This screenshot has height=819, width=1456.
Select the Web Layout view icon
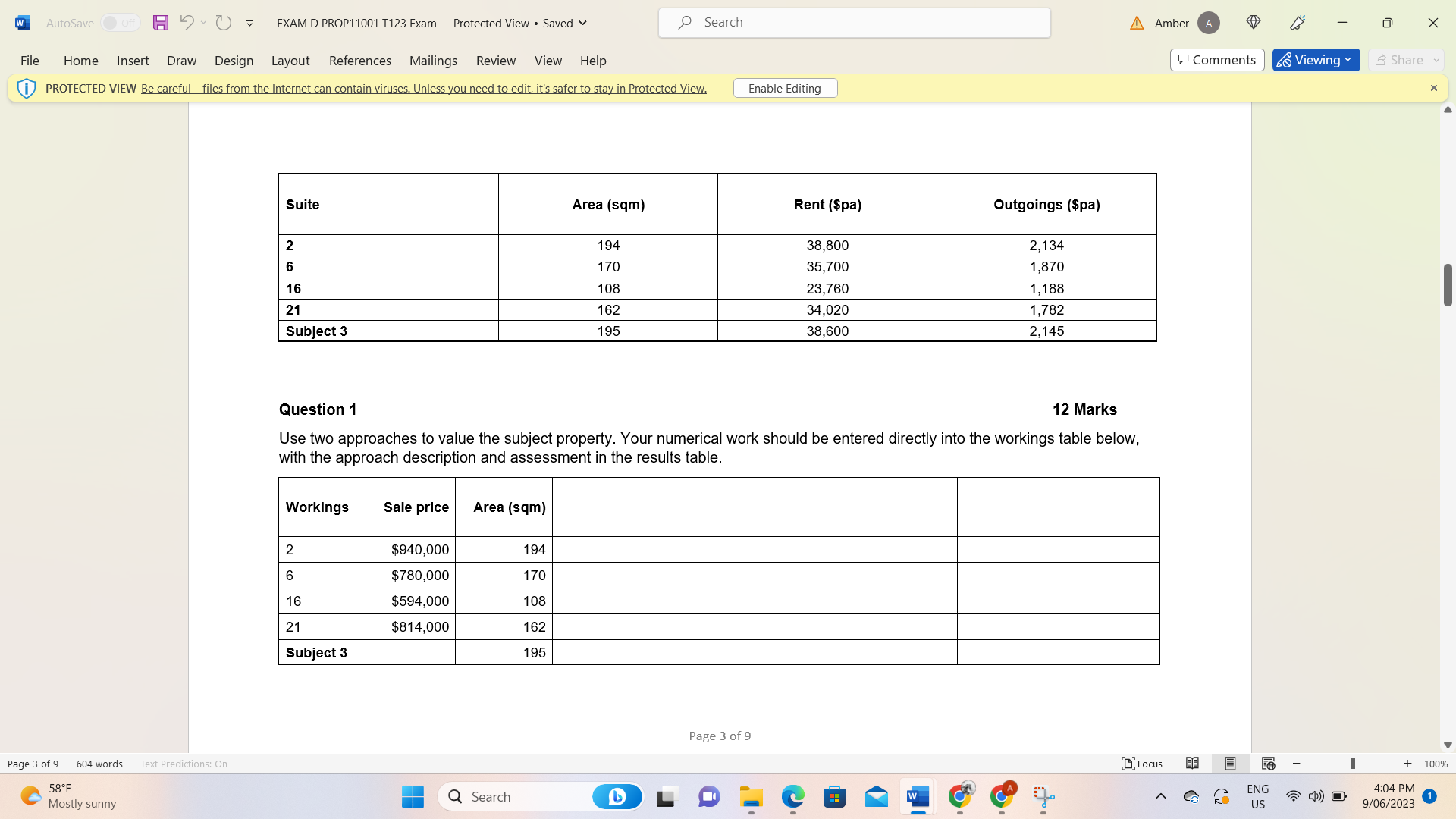click(1268, 764)
